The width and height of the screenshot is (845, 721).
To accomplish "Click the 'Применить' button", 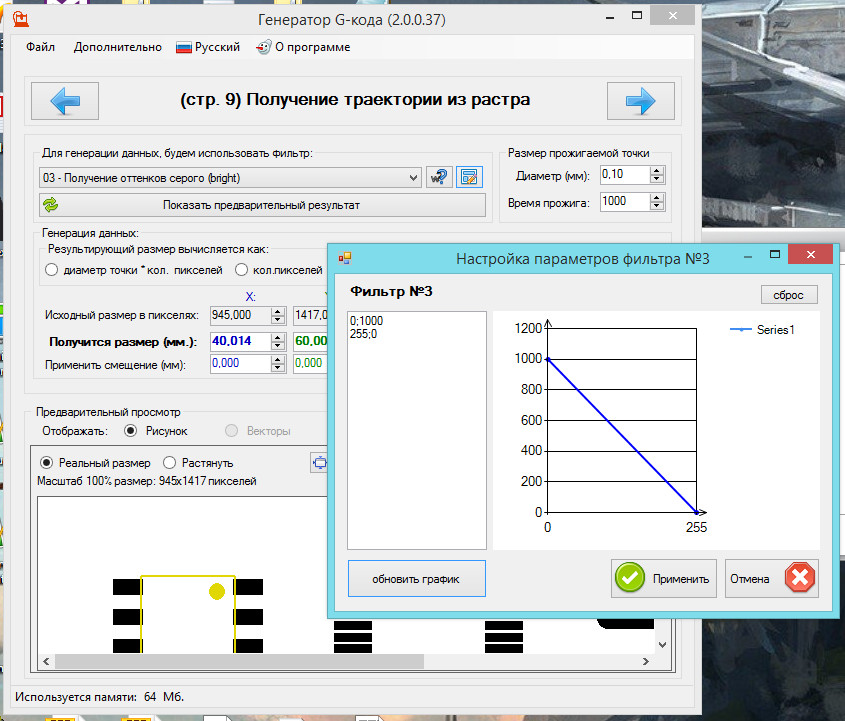I will point(663,578).
